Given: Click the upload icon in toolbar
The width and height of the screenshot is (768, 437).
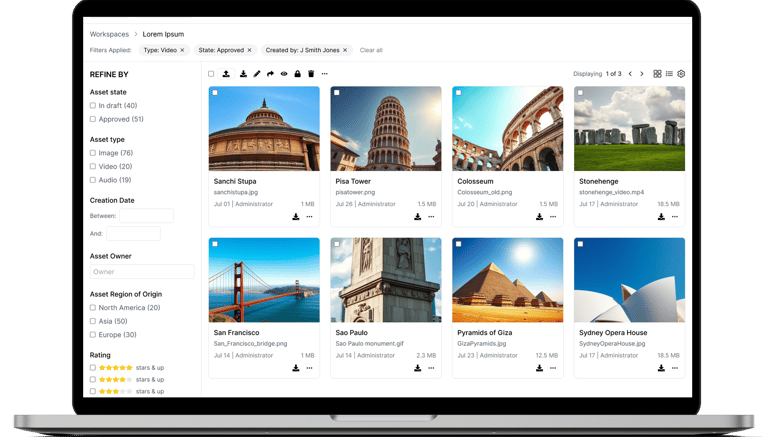Looking at the screenshot, I should [x=226, y=74].
